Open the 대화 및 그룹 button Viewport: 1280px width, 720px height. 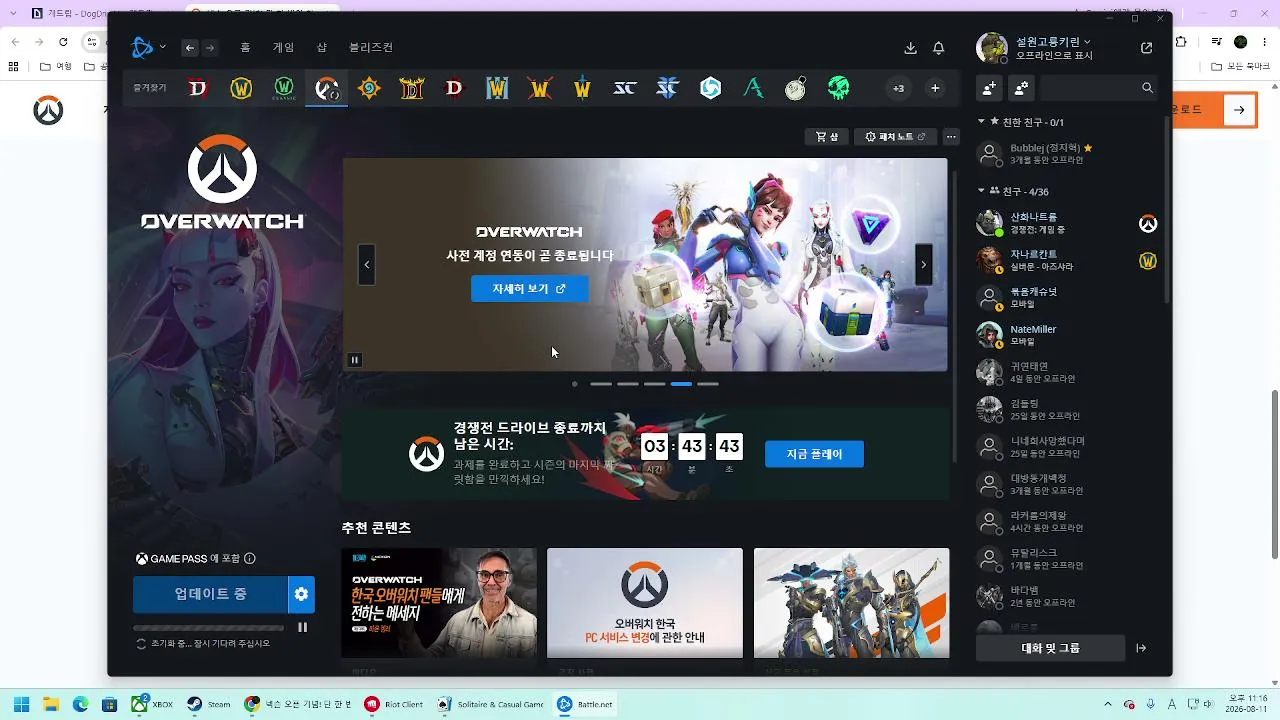1050,648
